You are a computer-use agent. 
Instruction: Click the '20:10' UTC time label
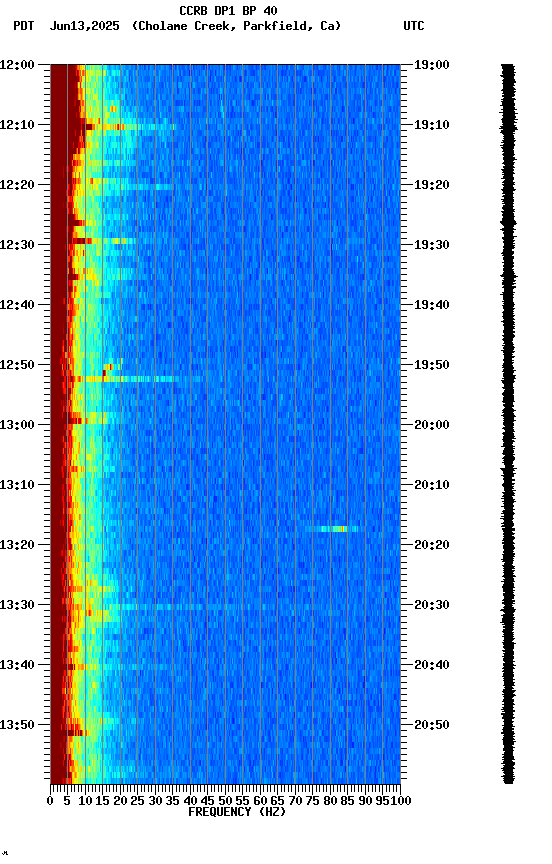431,485
